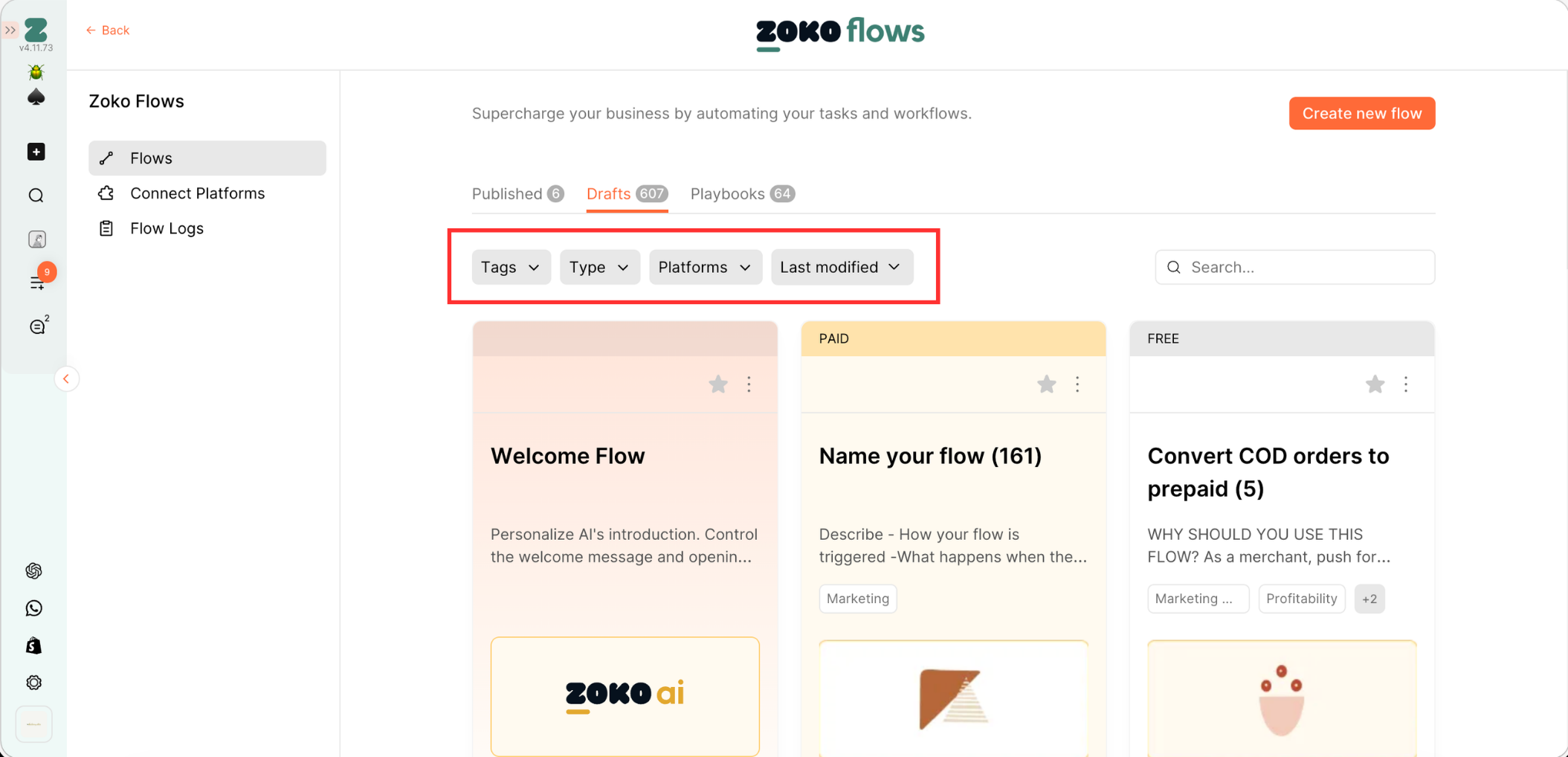Viewport: 1568px width, 757px height.
Task: Click the Zoko ai thumbnail image
Action: [625, 696]
